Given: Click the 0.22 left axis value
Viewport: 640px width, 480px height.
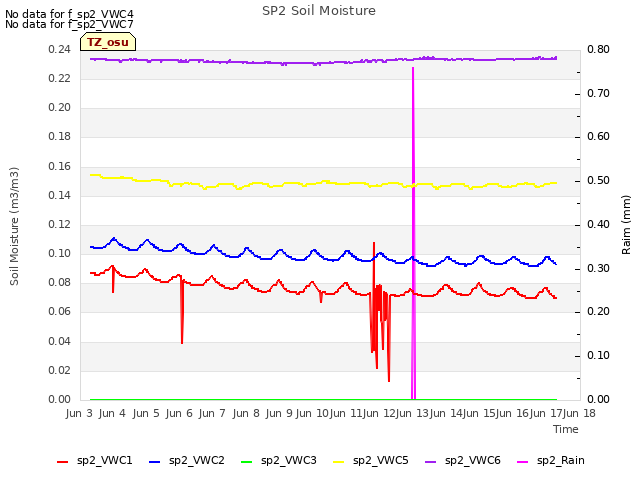Looking at the screenshot, I should click(59, 78).
